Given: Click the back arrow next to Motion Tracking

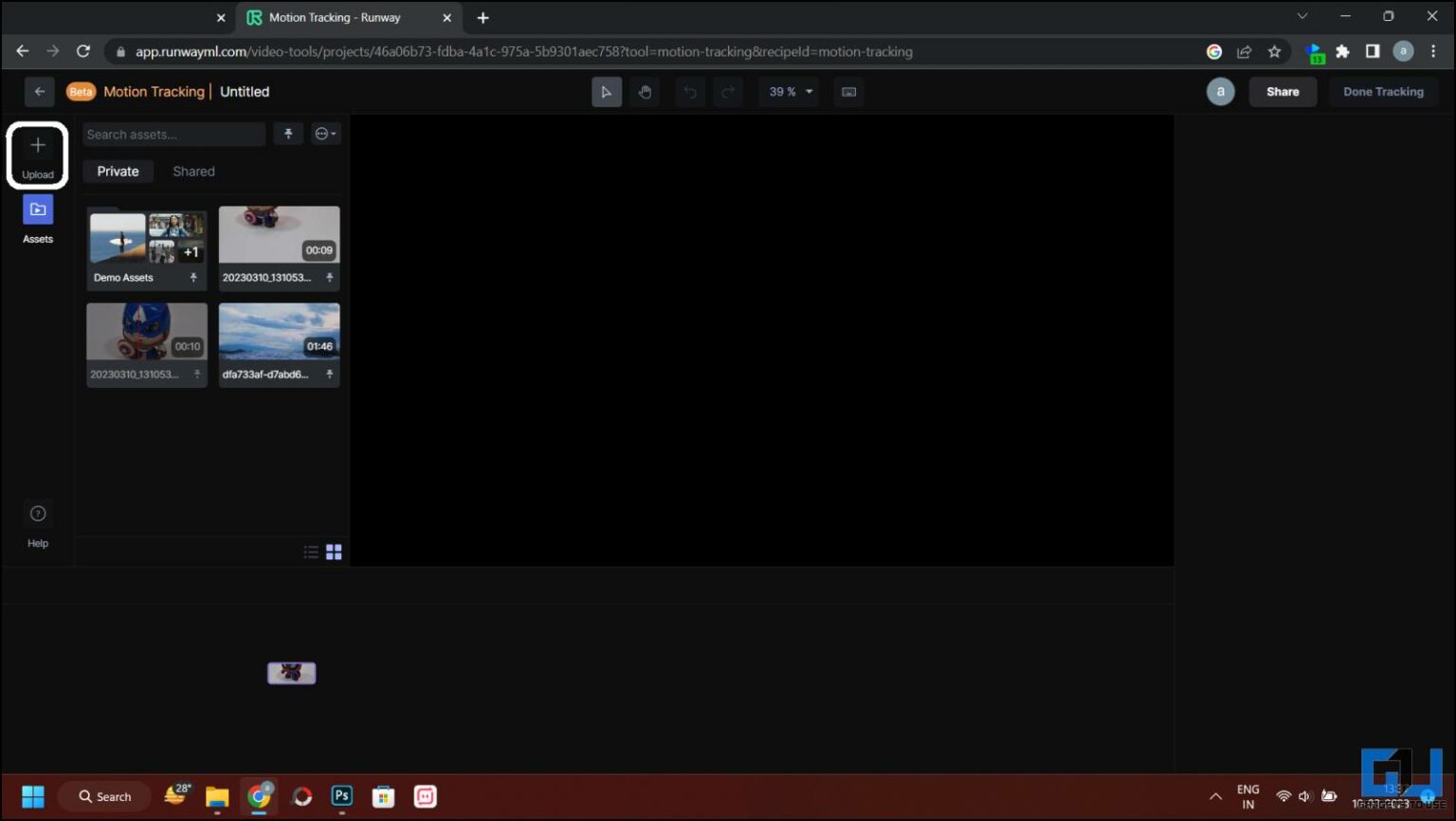Looking at the screenshot, I should click(x=39, y=91).
